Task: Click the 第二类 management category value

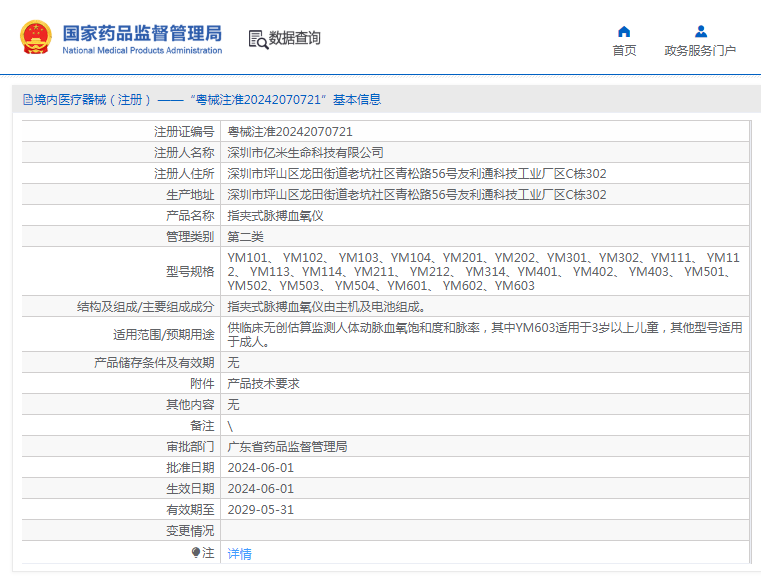Action: click(x=245, y=237)
